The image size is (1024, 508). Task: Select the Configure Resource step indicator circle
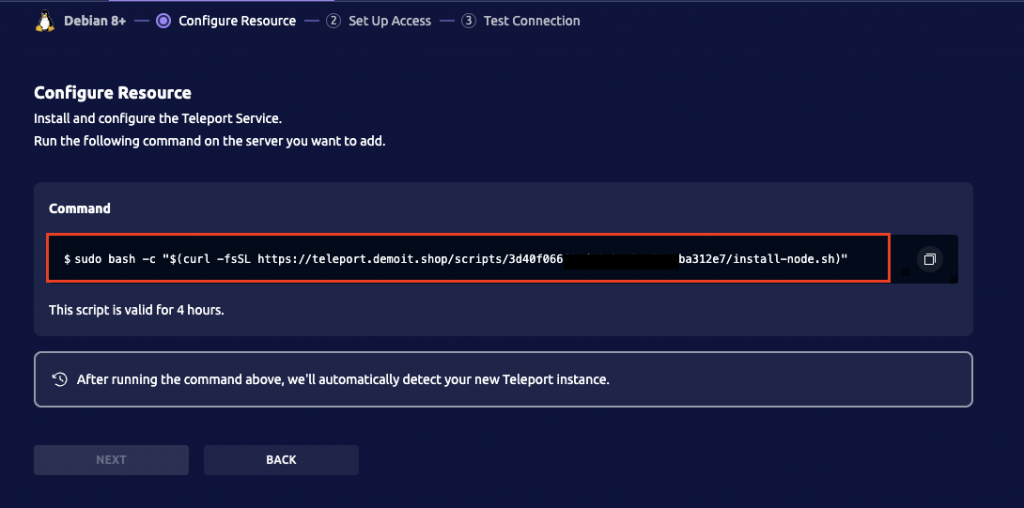(x=164, y=21)
